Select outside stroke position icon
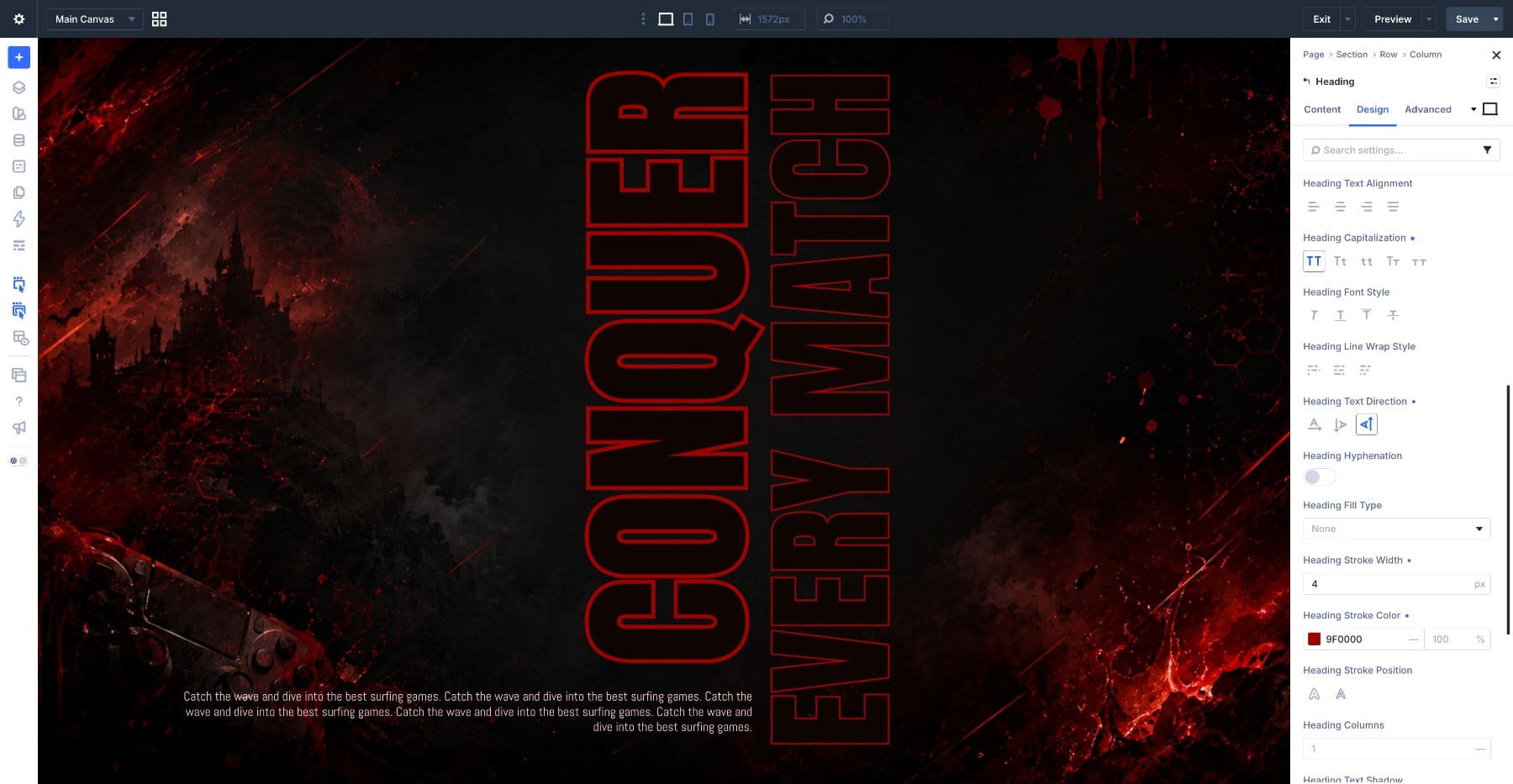This screenshot has width=1513, height=784. click(1314, 694)
